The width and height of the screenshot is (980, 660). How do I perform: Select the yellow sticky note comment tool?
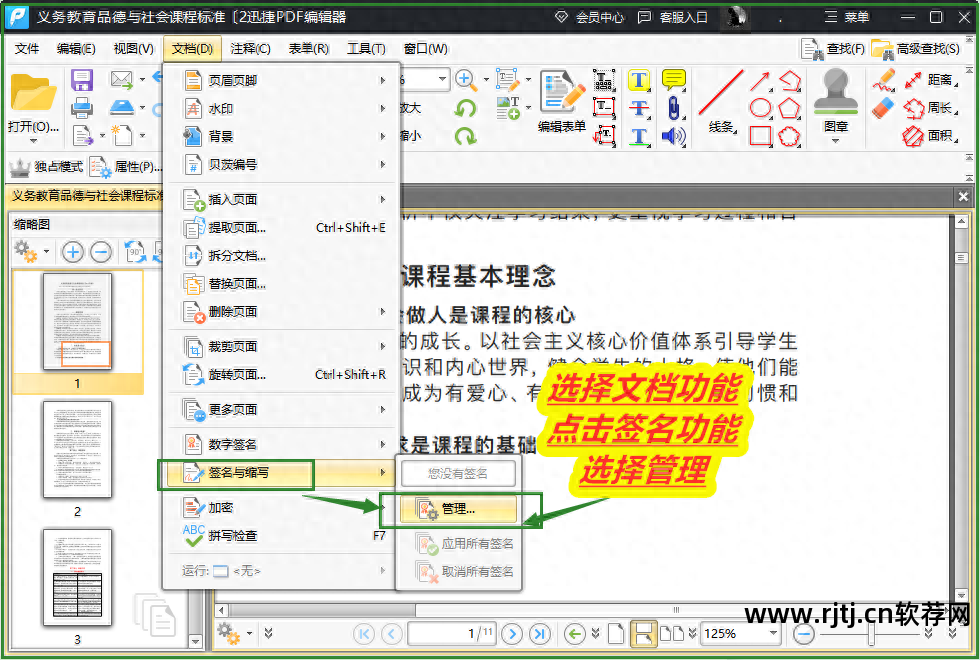(673, 80)
